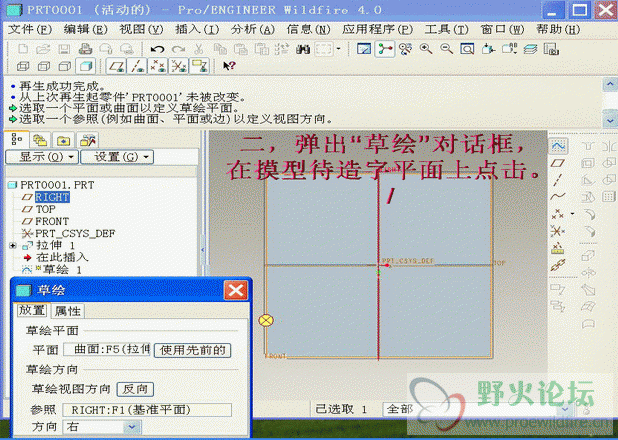Viewport: 618px width, 440px height.
Task: Click the Undo arrow icon
Action: 157,49
